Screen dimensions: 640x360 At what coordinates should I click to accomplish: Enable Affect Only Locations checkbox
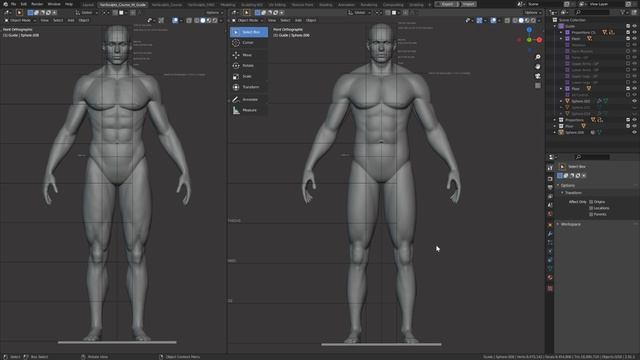(591, 208)
